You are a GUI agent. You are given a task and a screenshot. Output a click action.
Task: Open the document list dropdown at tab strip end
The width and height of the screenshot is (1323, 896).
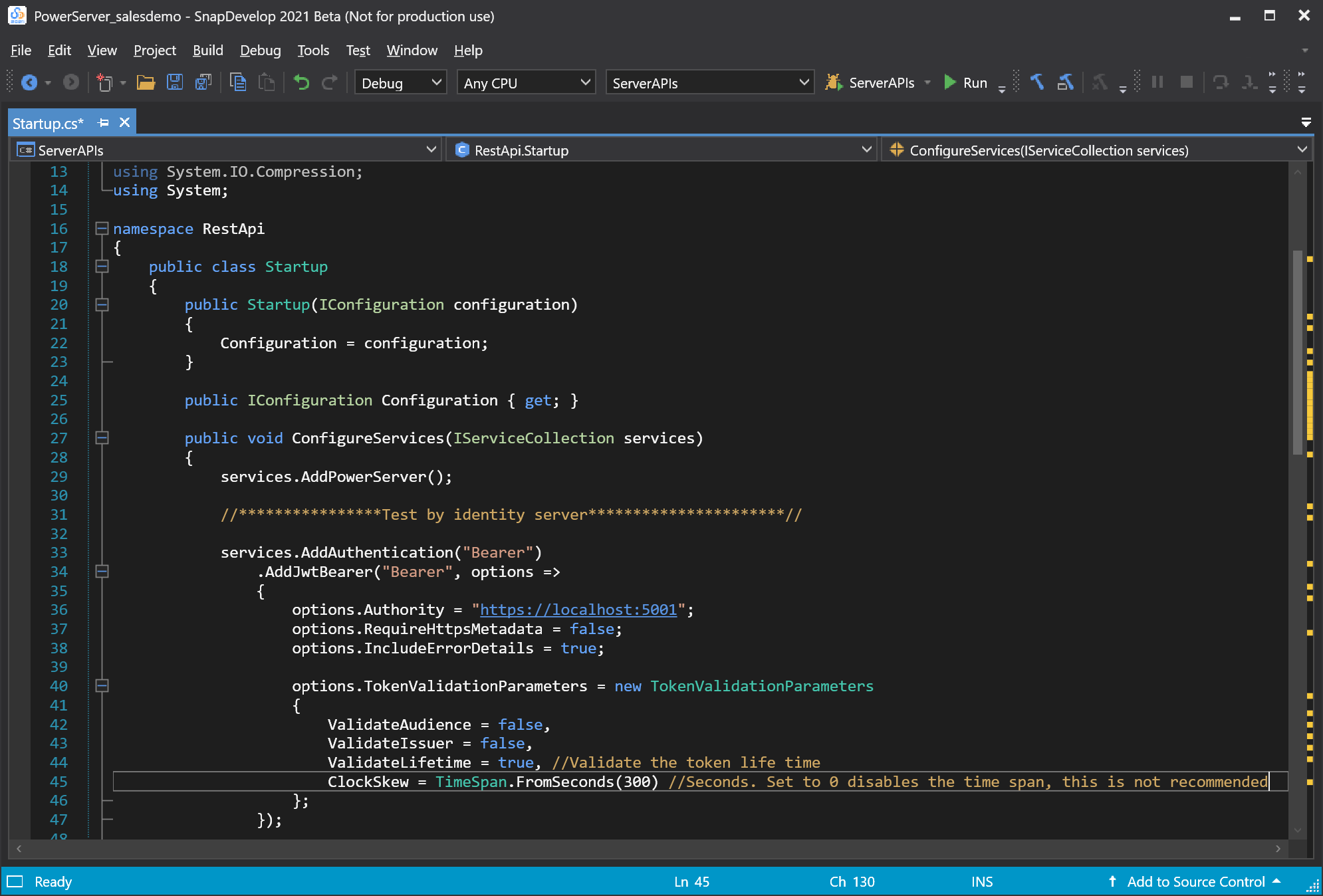(1306, 122)
